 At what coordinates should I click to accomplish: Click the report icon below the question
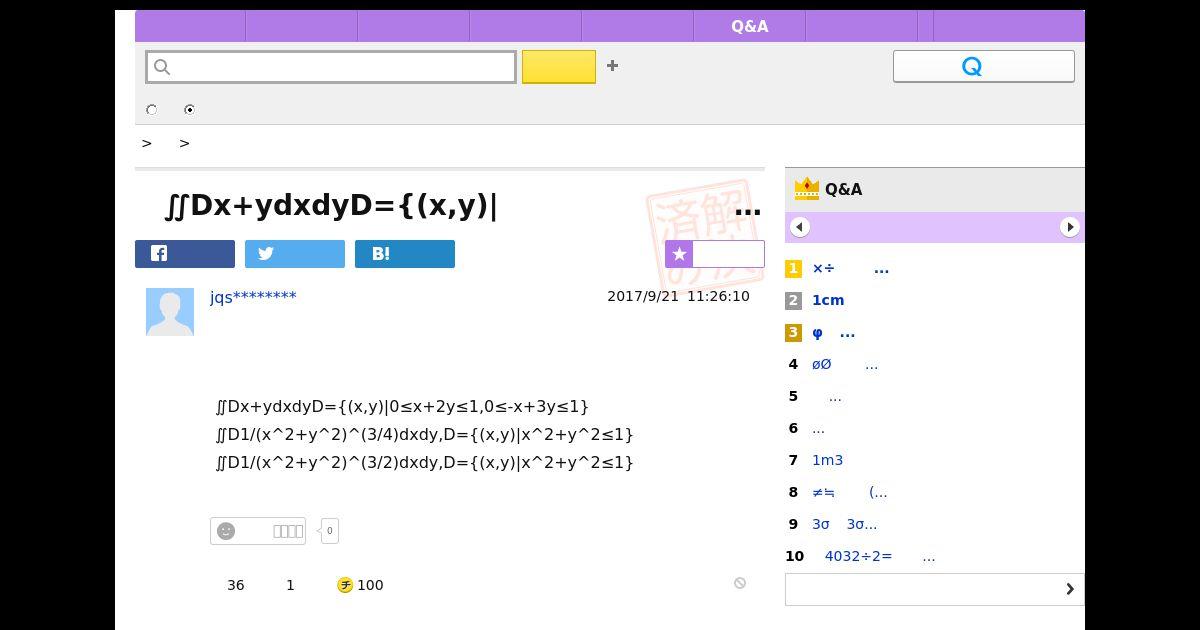(x=740, y=583)
